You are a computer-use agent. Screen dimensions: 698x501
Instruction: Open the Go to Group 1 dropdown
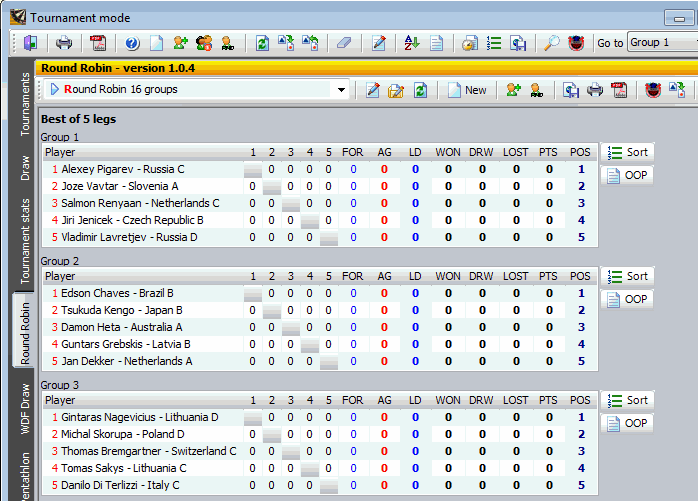(660, 43)
